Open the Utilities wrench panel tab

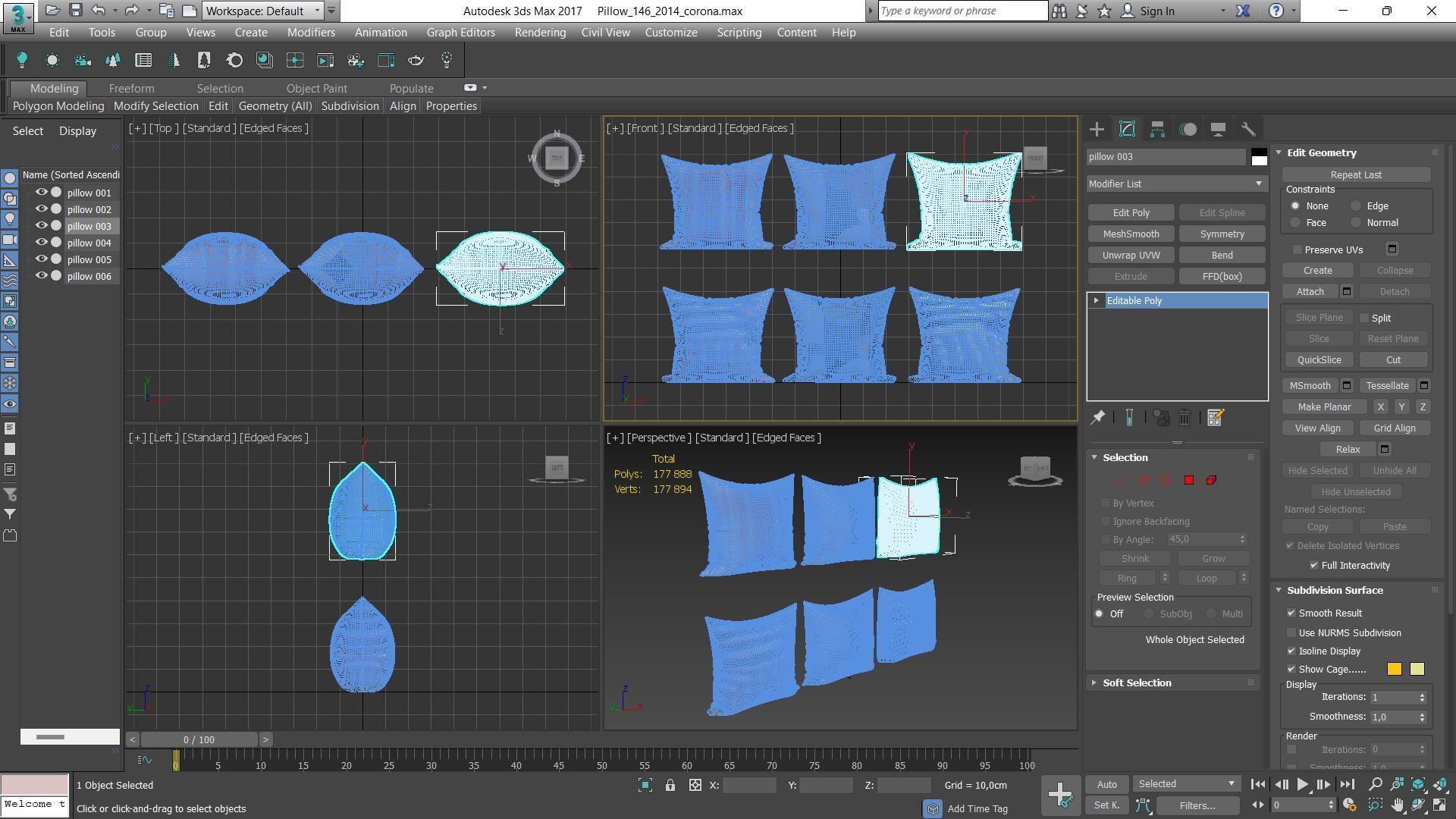1248,130
